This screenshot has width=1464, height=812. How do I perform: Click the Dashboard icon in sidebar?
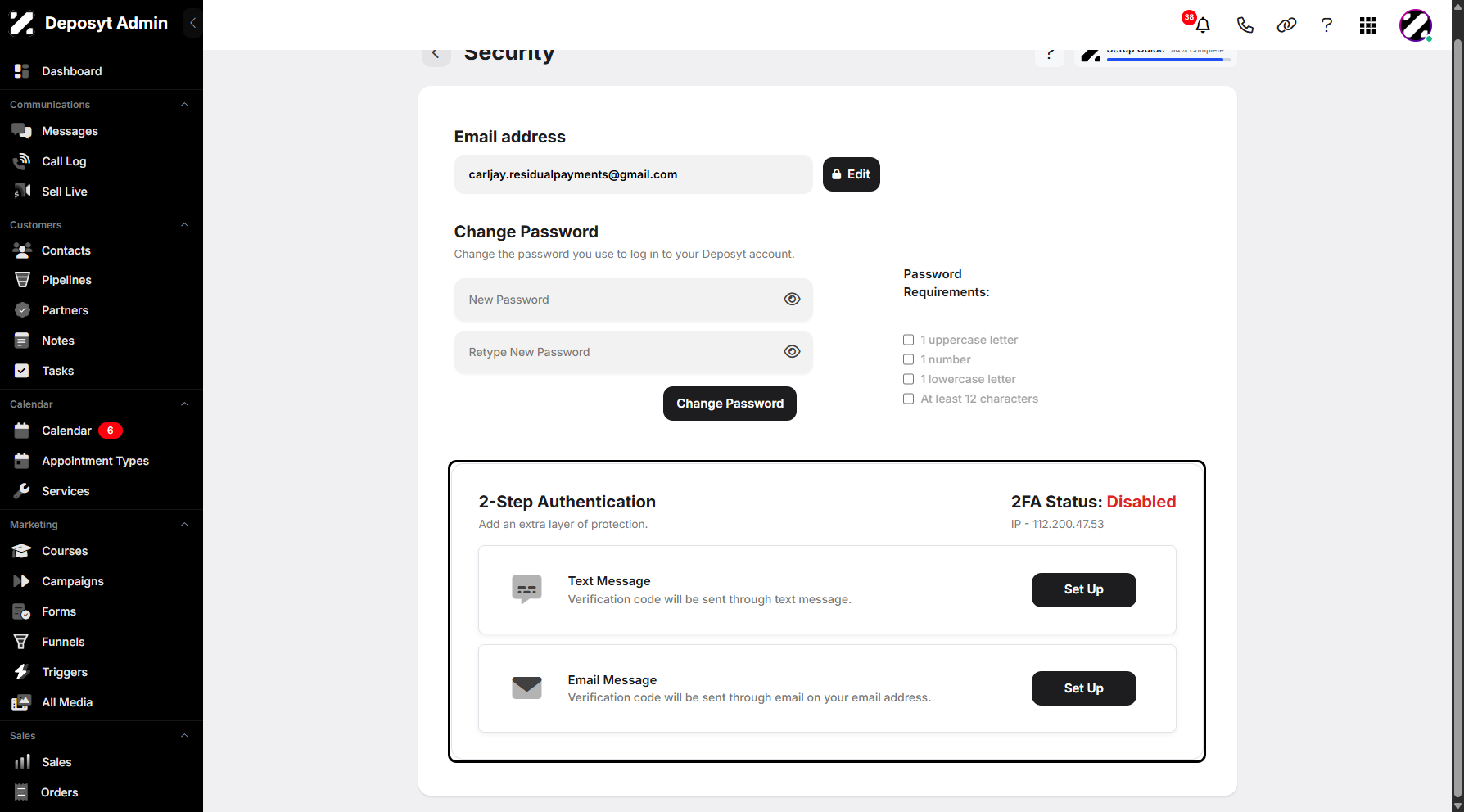coord(22,71)
